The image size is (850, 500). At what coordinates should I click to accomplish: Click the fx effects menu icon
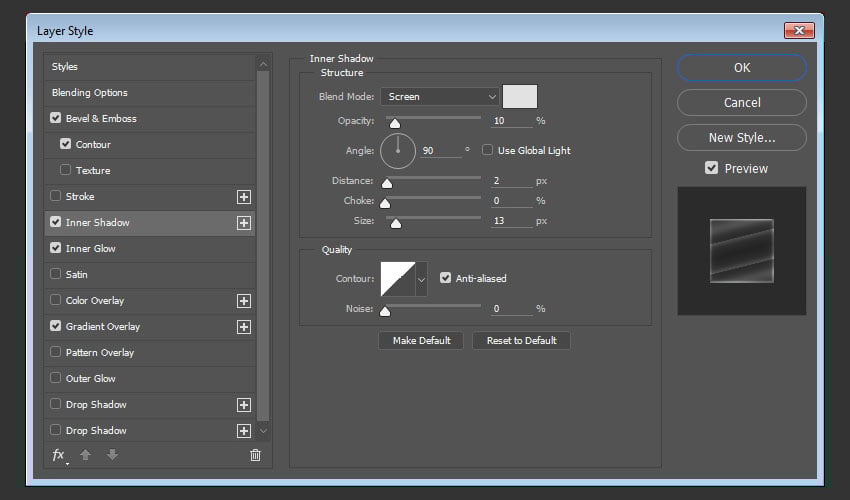[x=59, y=455]
